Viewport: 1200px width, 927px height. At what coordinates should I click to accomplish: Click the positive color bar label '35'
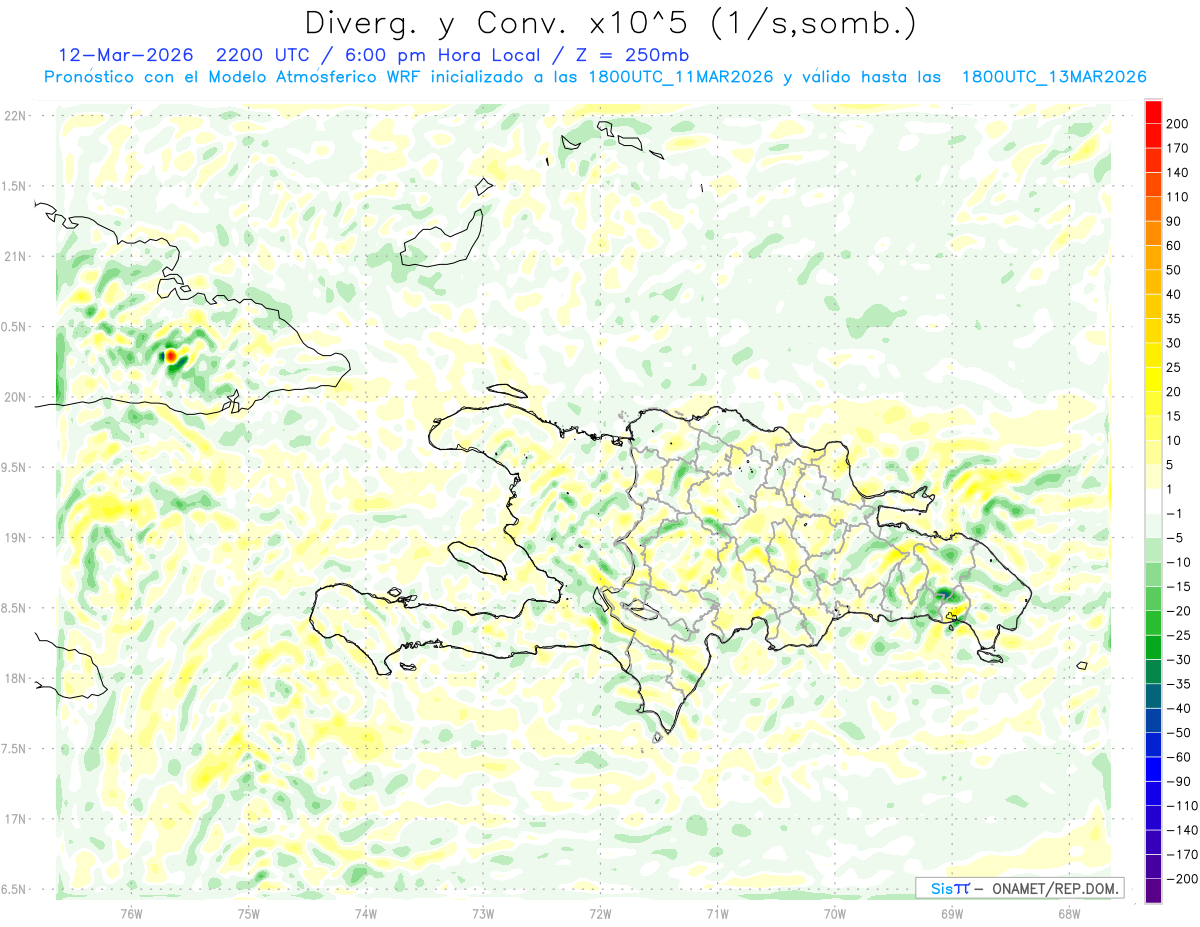(1174, 319)
